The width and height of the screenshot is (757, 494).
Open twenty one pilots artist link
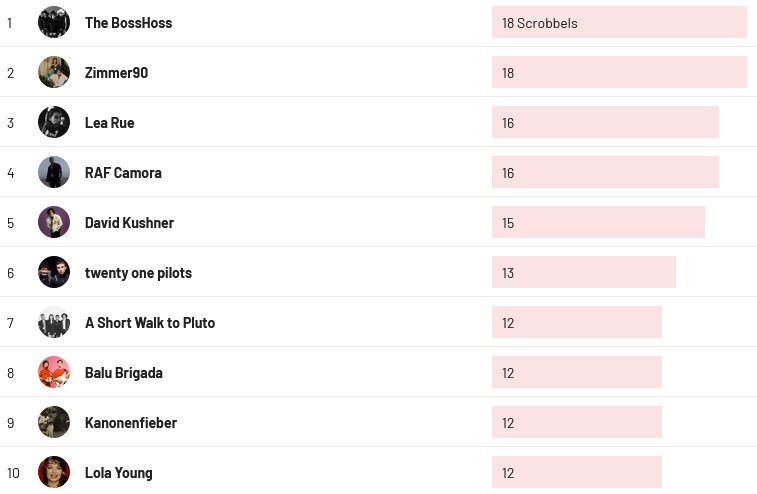pos(138,273)
